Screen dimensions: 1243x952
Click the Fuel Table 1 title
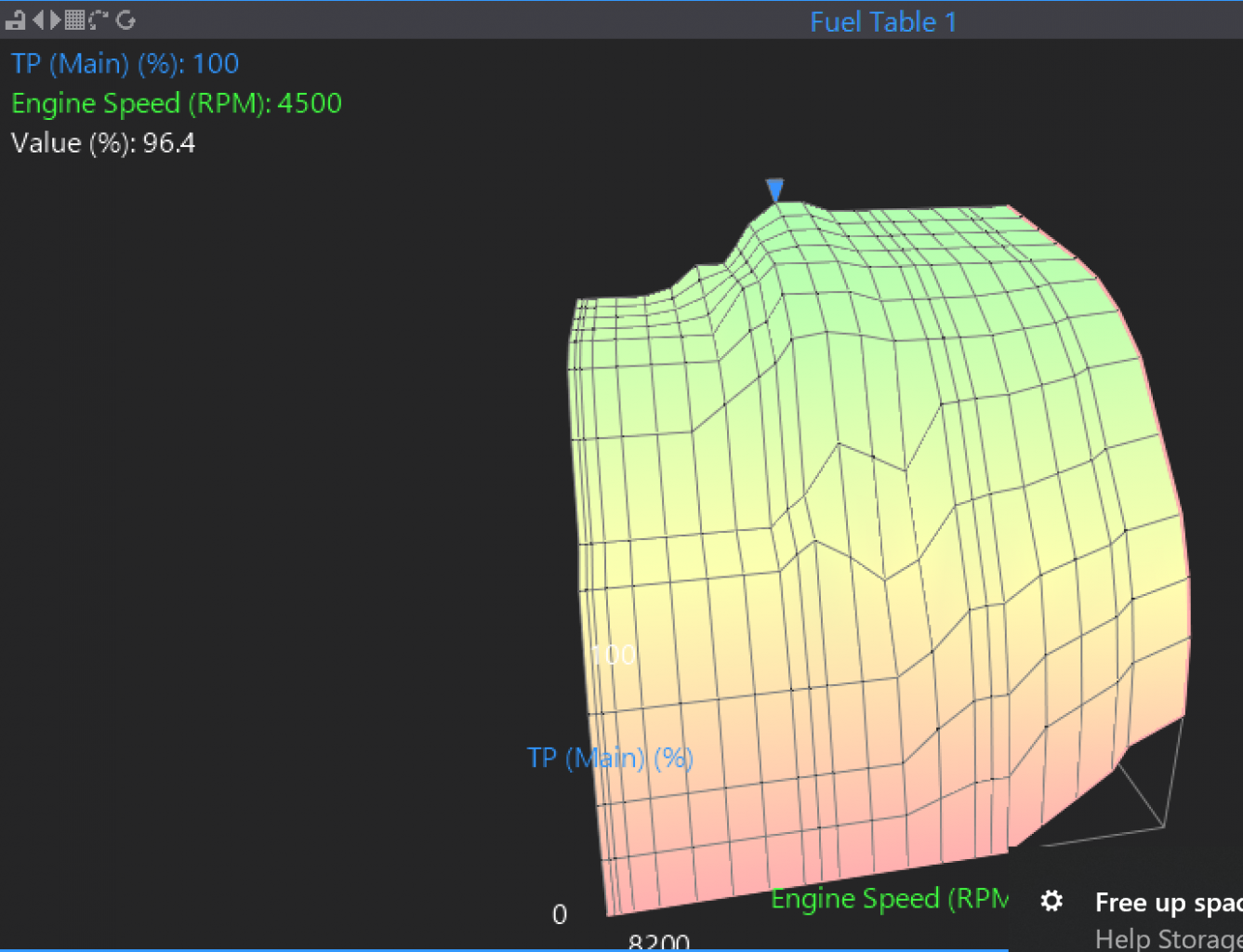[882, 22]
